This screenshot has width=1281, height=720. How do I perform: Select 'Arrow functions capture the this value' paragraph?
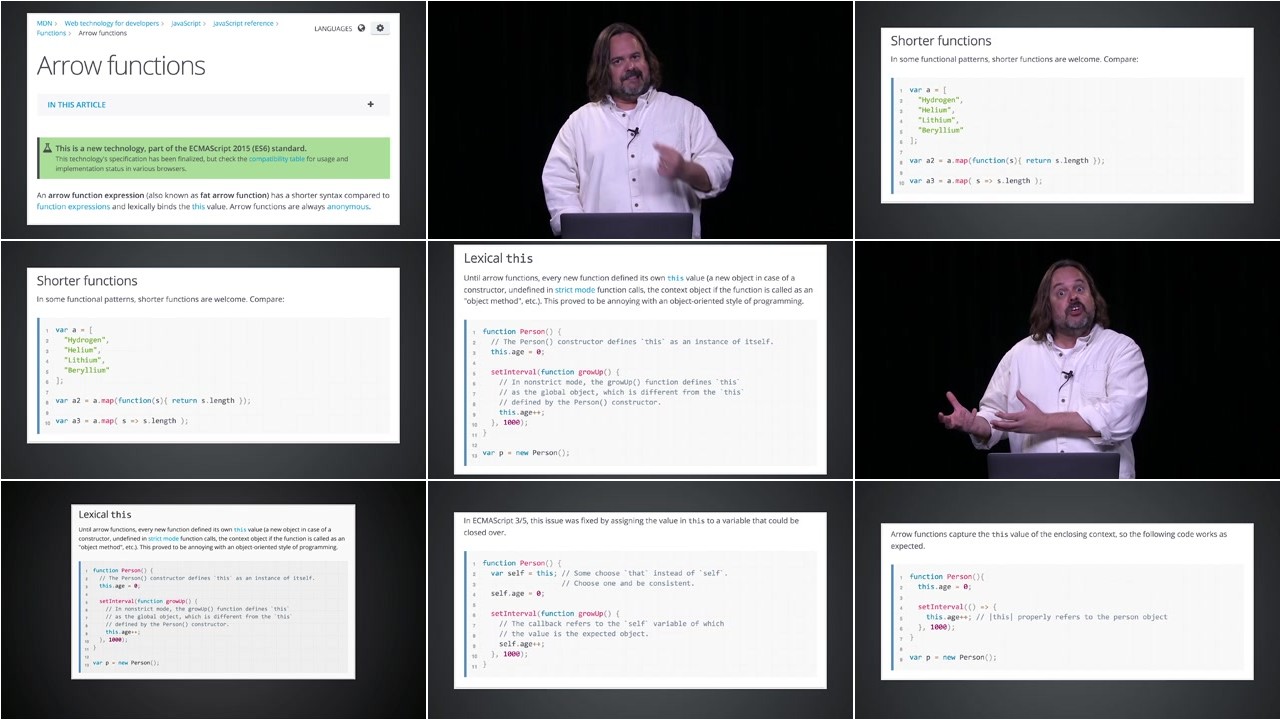[1059, 540]
